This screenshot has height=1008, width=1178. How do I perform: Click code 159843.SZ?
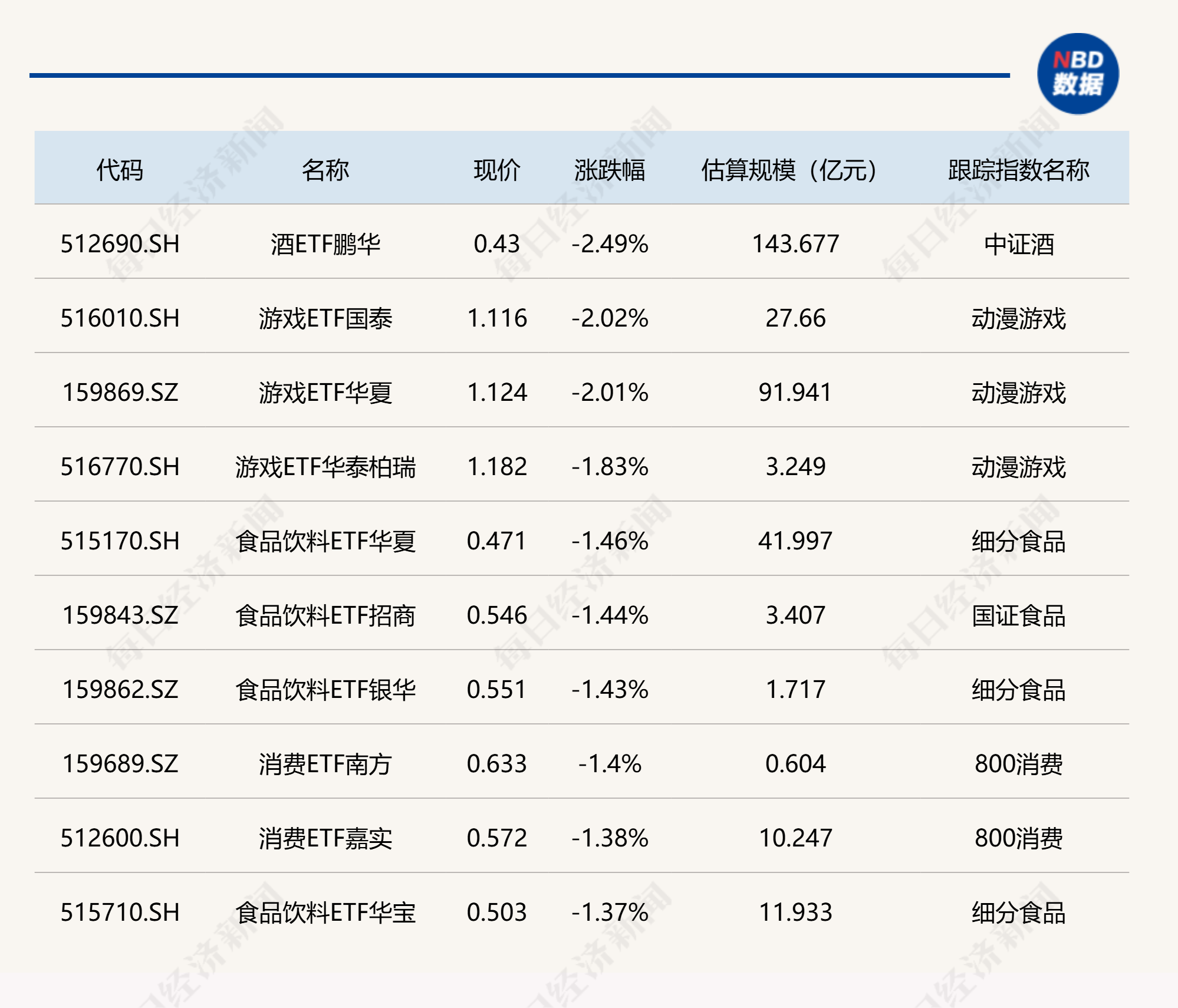(120, 615)
